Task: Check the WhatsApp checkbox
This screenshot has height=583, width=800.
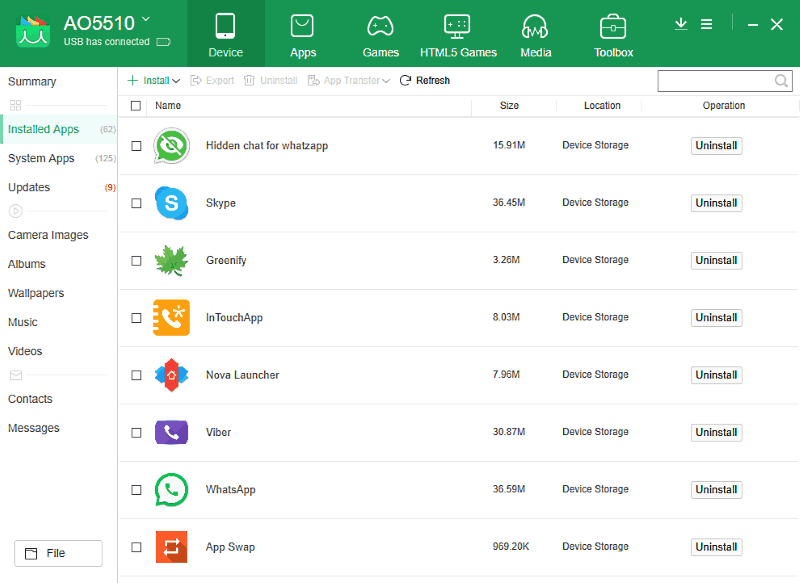Action: pos(136,490)
